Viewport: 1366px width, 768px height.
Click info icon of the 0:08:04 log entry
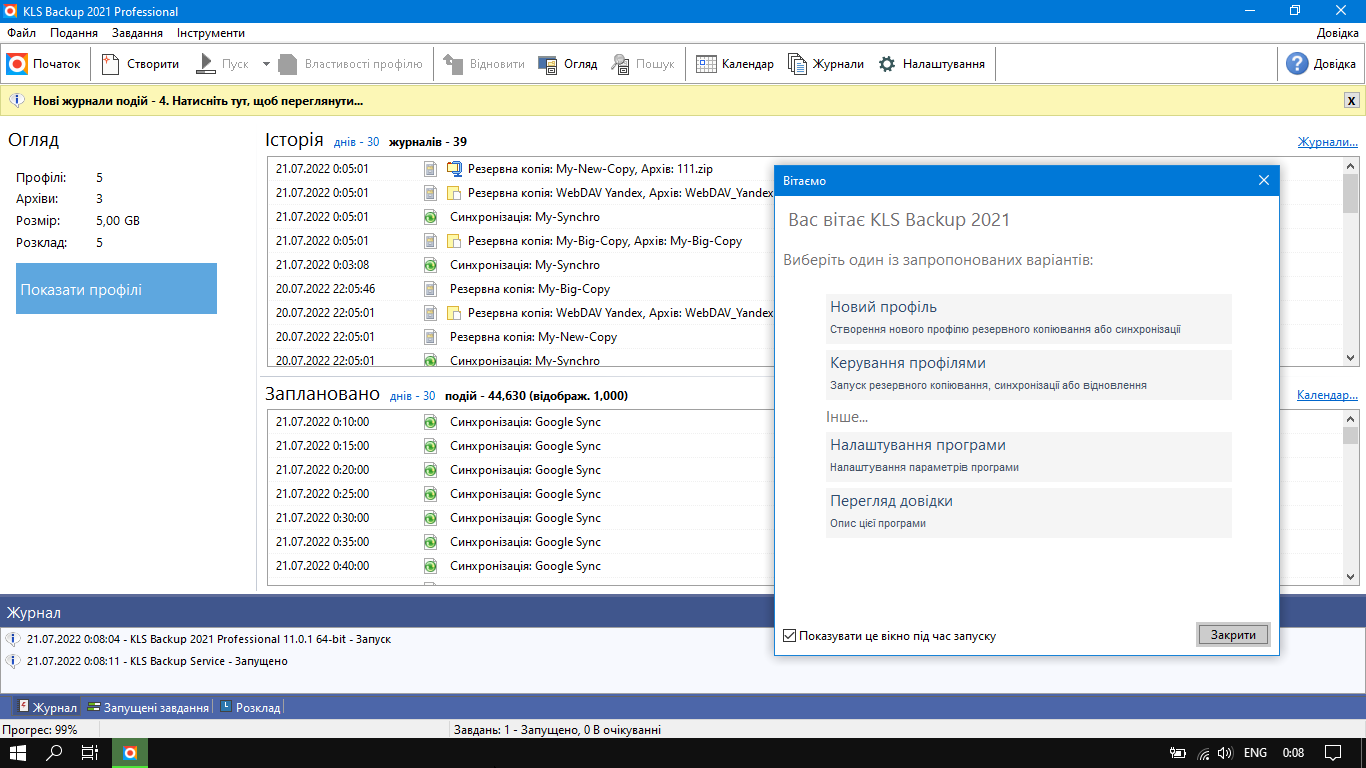(13, 638)
